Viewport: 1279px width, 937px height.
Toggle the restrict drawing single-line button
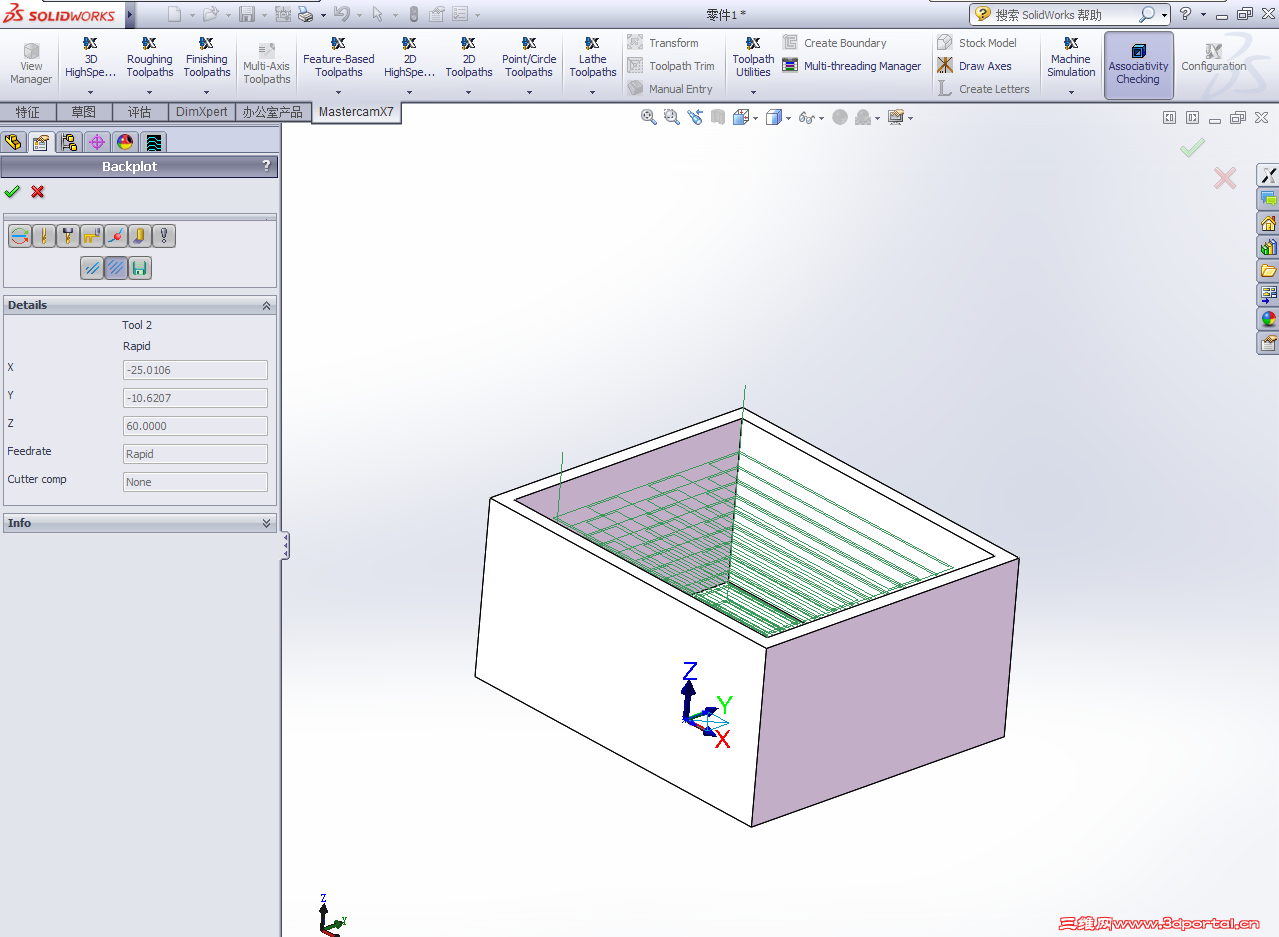[x=92, y=268]
